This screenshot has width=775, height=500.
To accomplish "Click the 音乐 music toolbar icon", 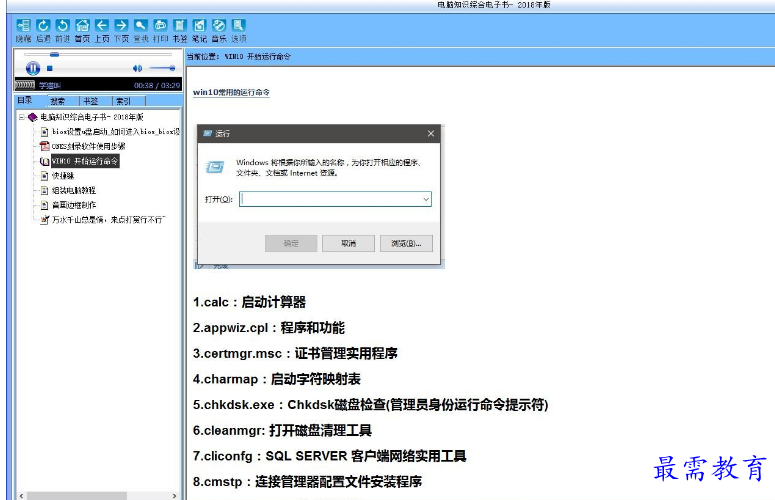I will [219, 25].
